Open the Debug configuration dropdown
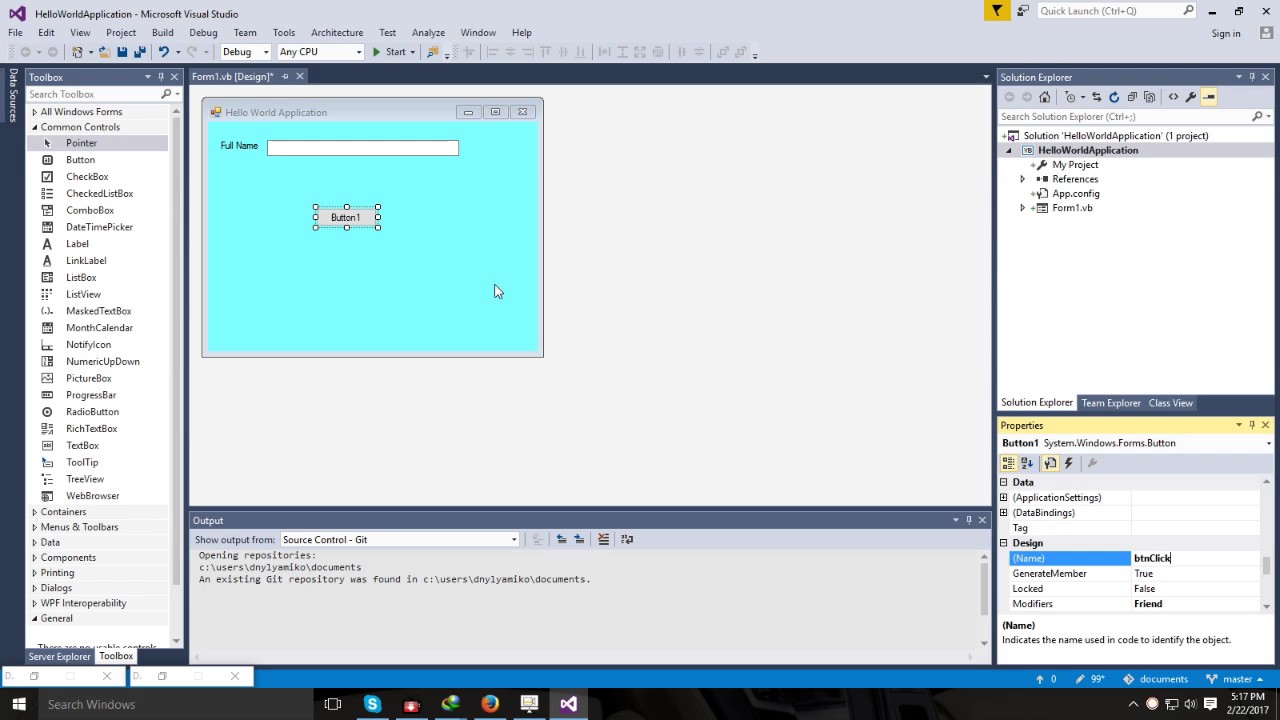Viewport: 1280px width, 720px height. pos(245,52)
